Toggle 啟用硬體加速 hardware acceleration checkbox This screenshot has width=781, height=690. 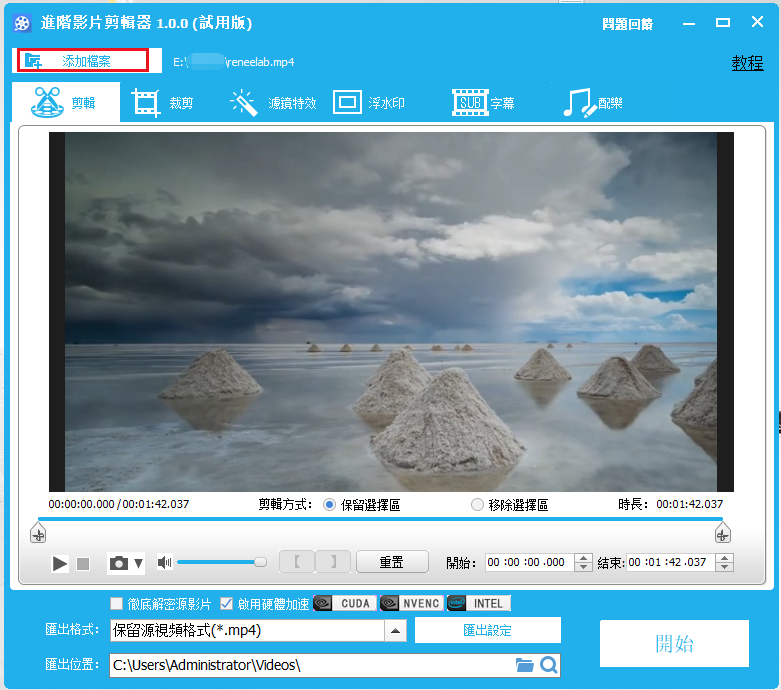click(x=227, y=604)
